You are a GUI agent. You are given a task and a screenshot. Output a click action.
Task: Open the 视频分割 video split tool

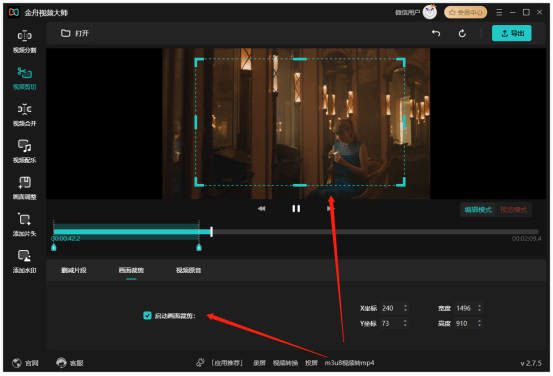tap(24, 41)
